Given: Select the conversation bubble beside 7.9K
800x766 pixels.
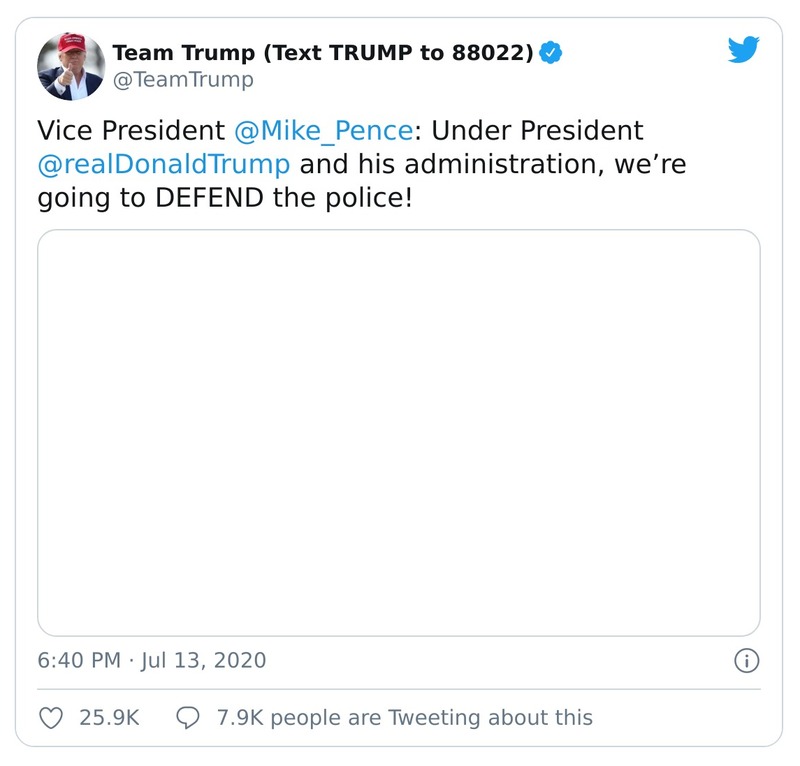Looking at the screenshot, I should pos(189,717).
